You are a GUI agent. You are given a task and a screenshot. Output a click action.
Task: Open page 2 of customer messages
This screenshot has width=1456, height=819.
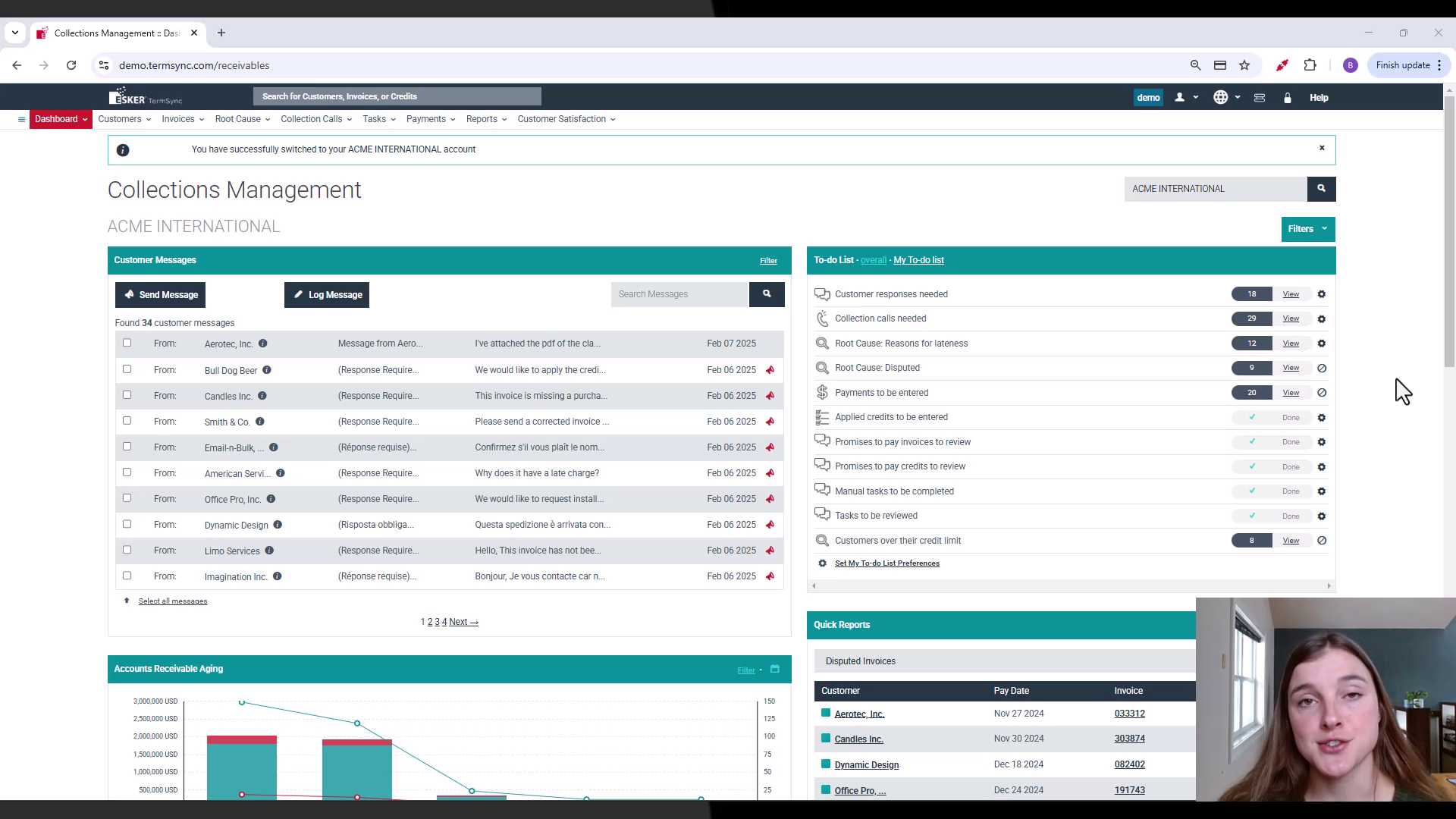click(x=430, y=622)
